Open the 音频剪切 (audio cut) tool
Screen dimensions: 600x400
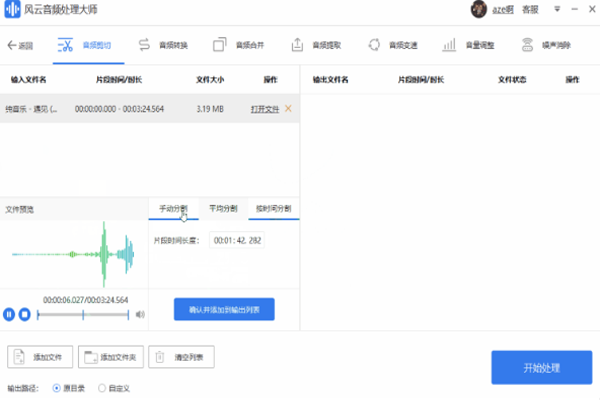click(x=87, y=45)
